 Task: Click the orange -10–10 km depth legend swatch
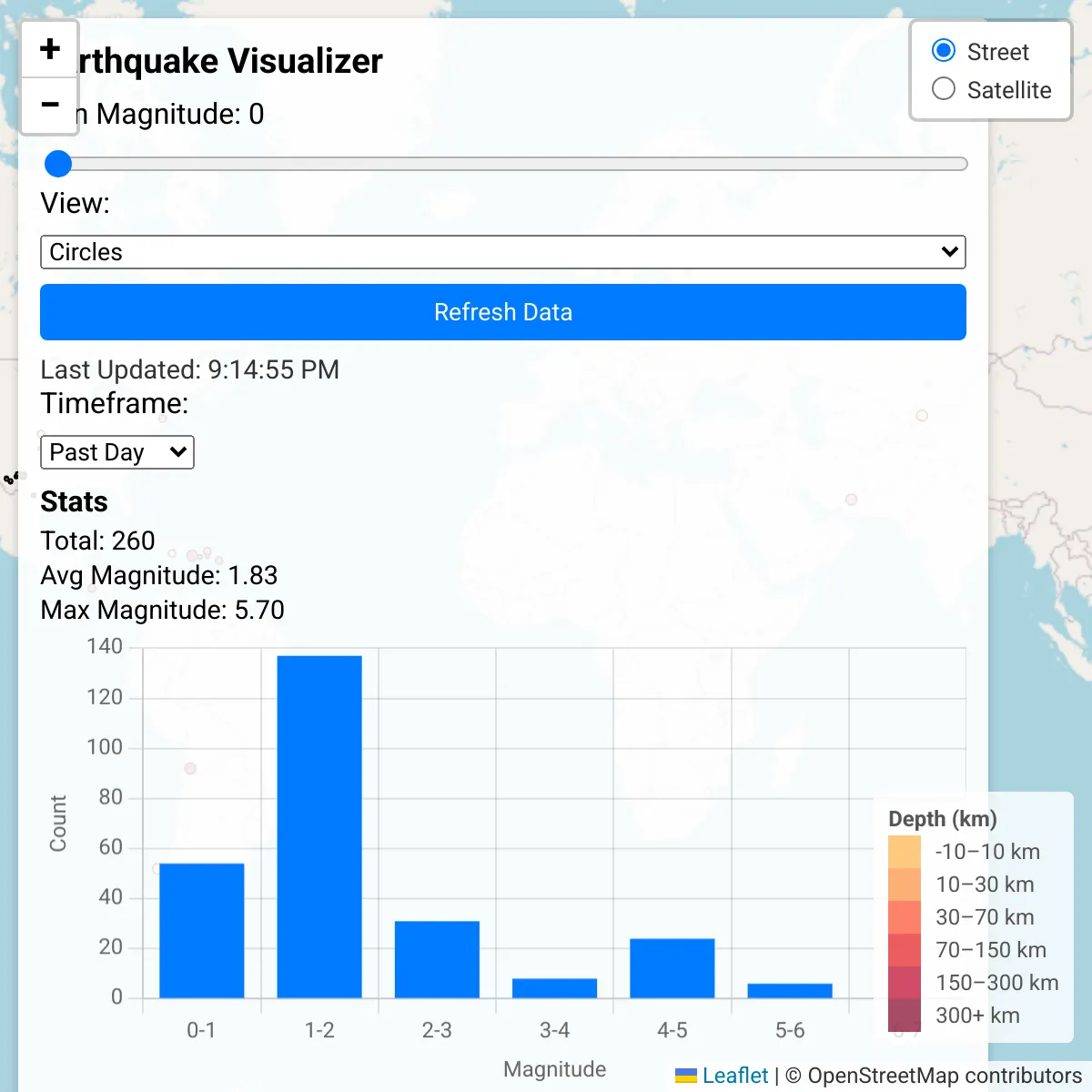(905, 851)
